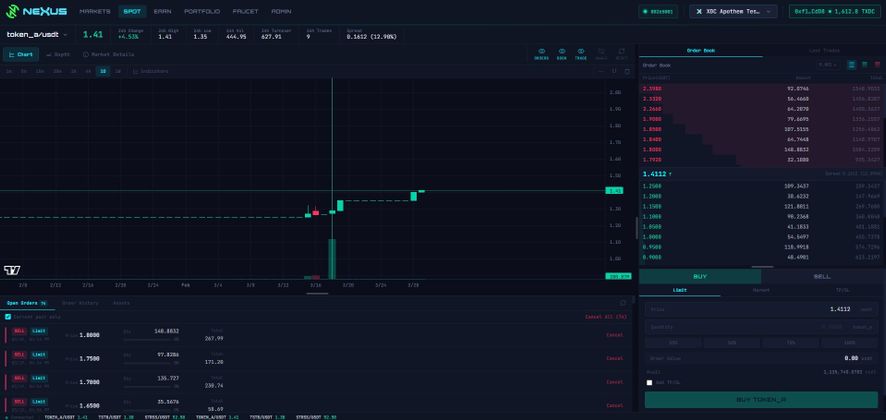Expand the orders panel icon
This screenshot has height=420, width=886.
pos(623,303)
